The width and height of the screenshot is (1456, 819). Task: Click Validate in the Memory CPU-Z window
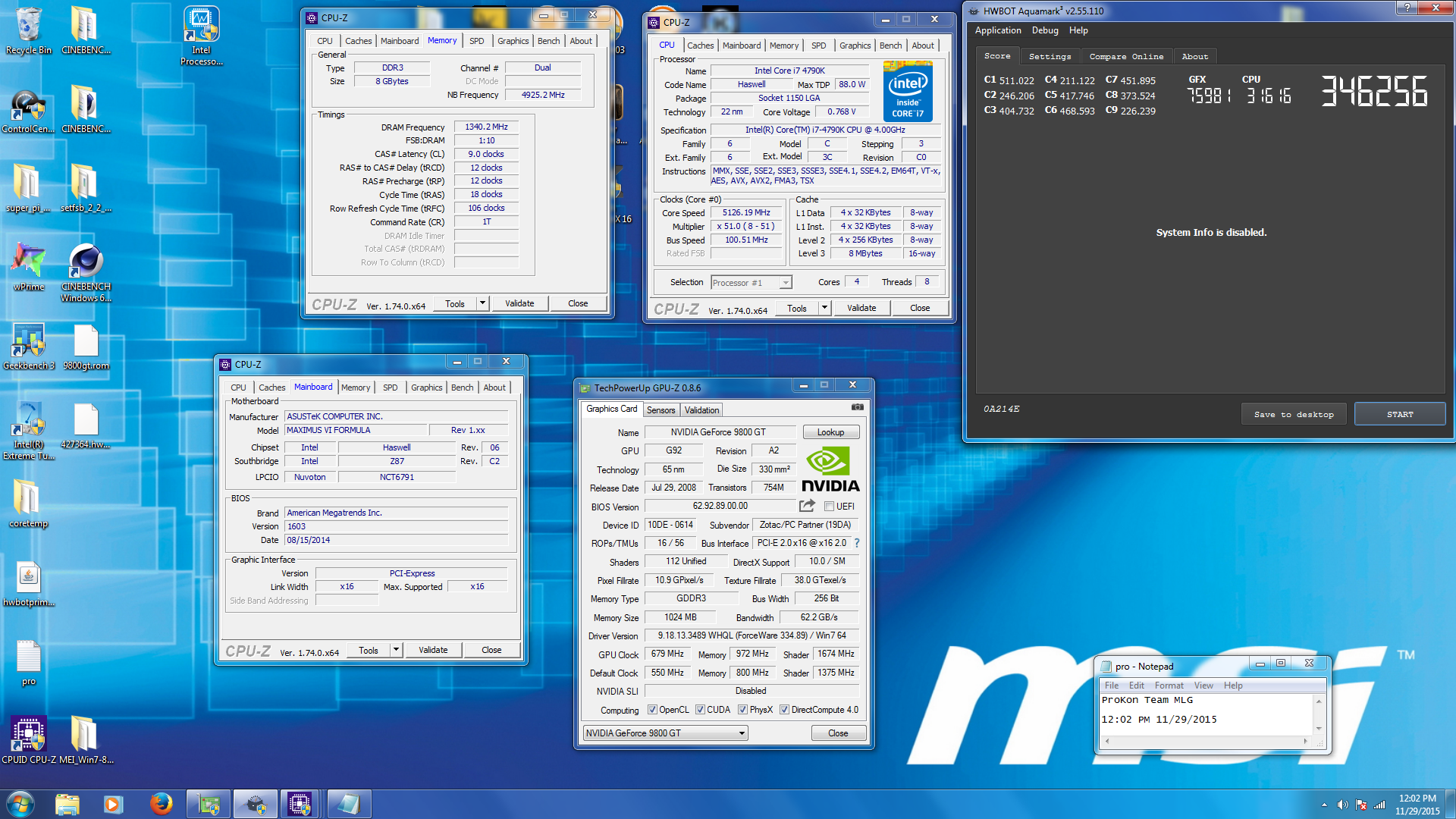pos(519,303)
